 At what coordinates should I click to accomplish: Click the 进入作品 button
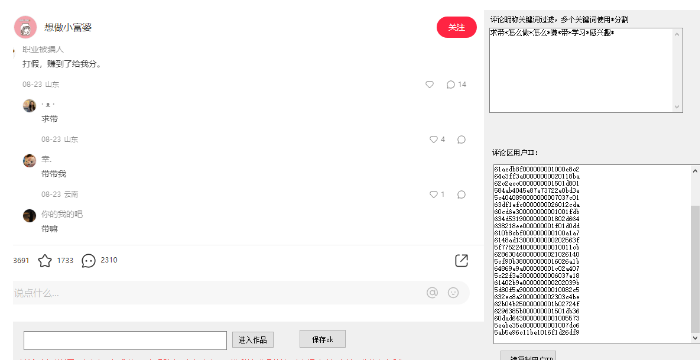253,340
